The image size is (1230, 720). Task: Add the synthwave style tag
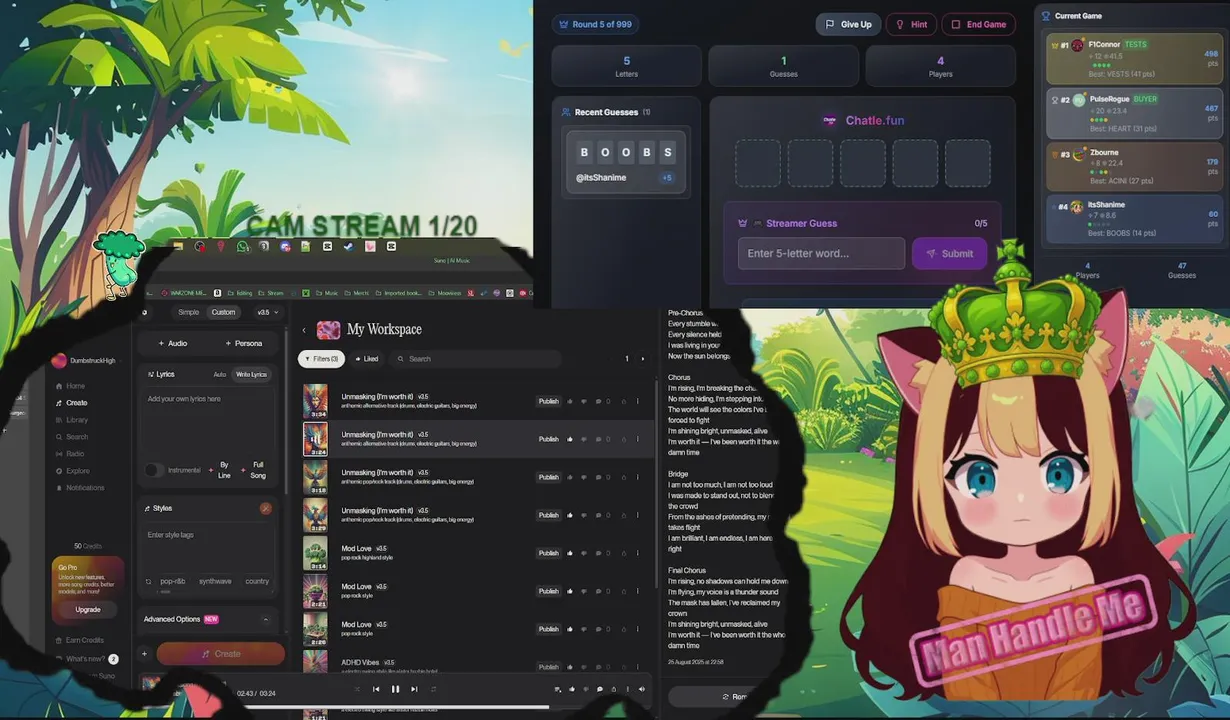(215, 581)
